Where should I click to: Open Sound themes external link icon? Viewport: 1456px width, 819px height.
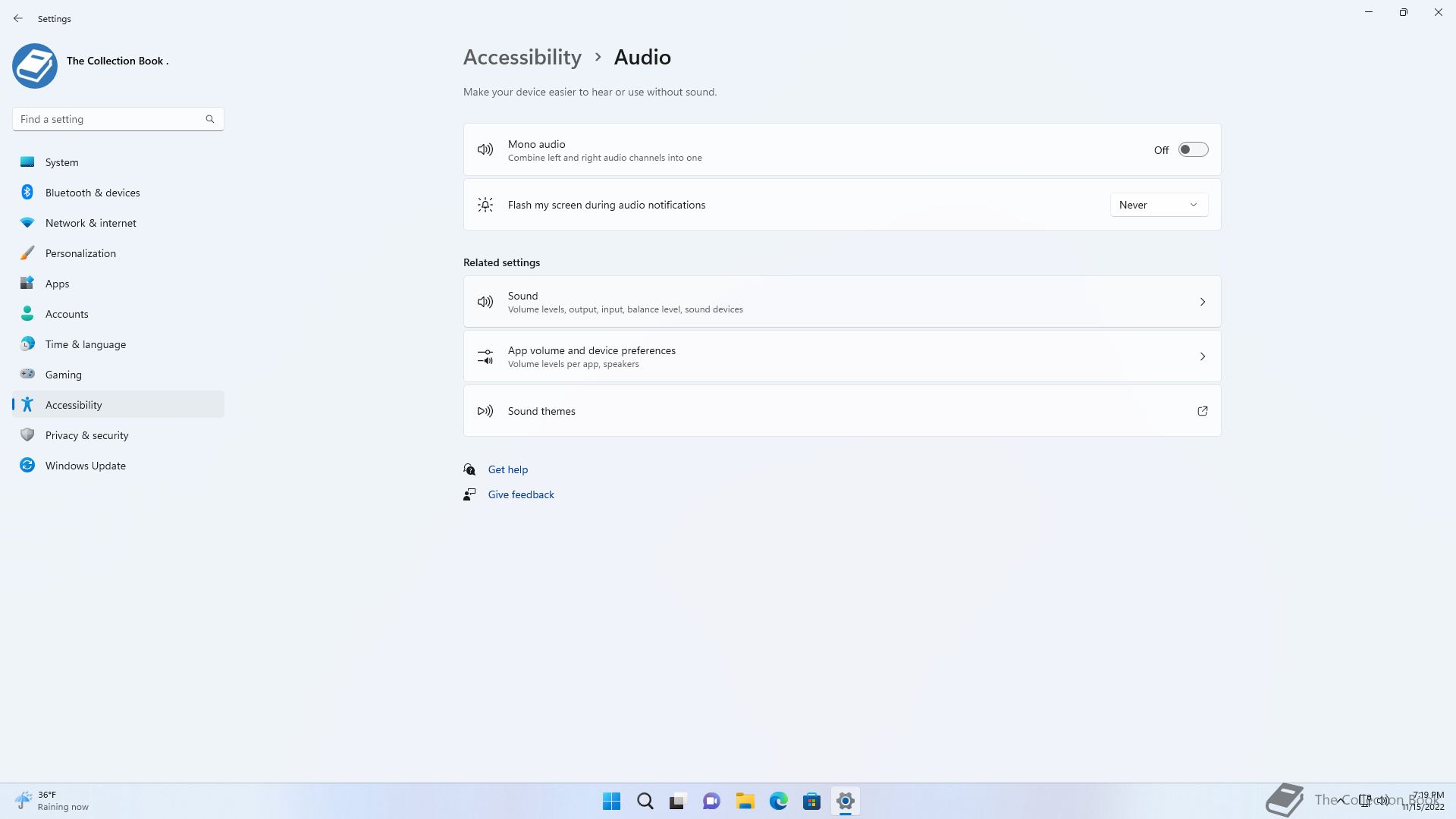tap(1202, 411)
